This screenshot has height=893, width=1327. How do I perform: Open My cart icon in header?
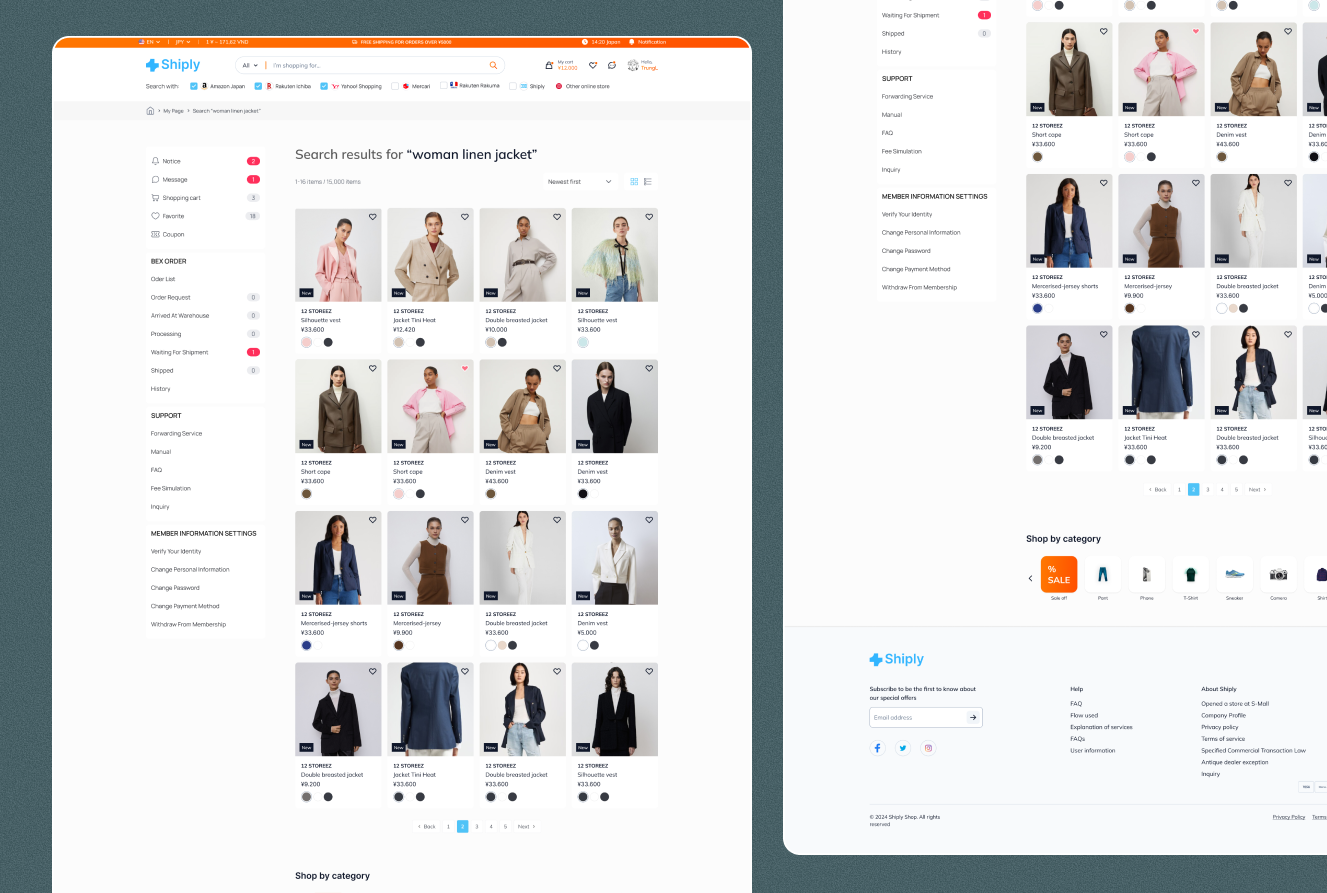[x=549, y=65]
